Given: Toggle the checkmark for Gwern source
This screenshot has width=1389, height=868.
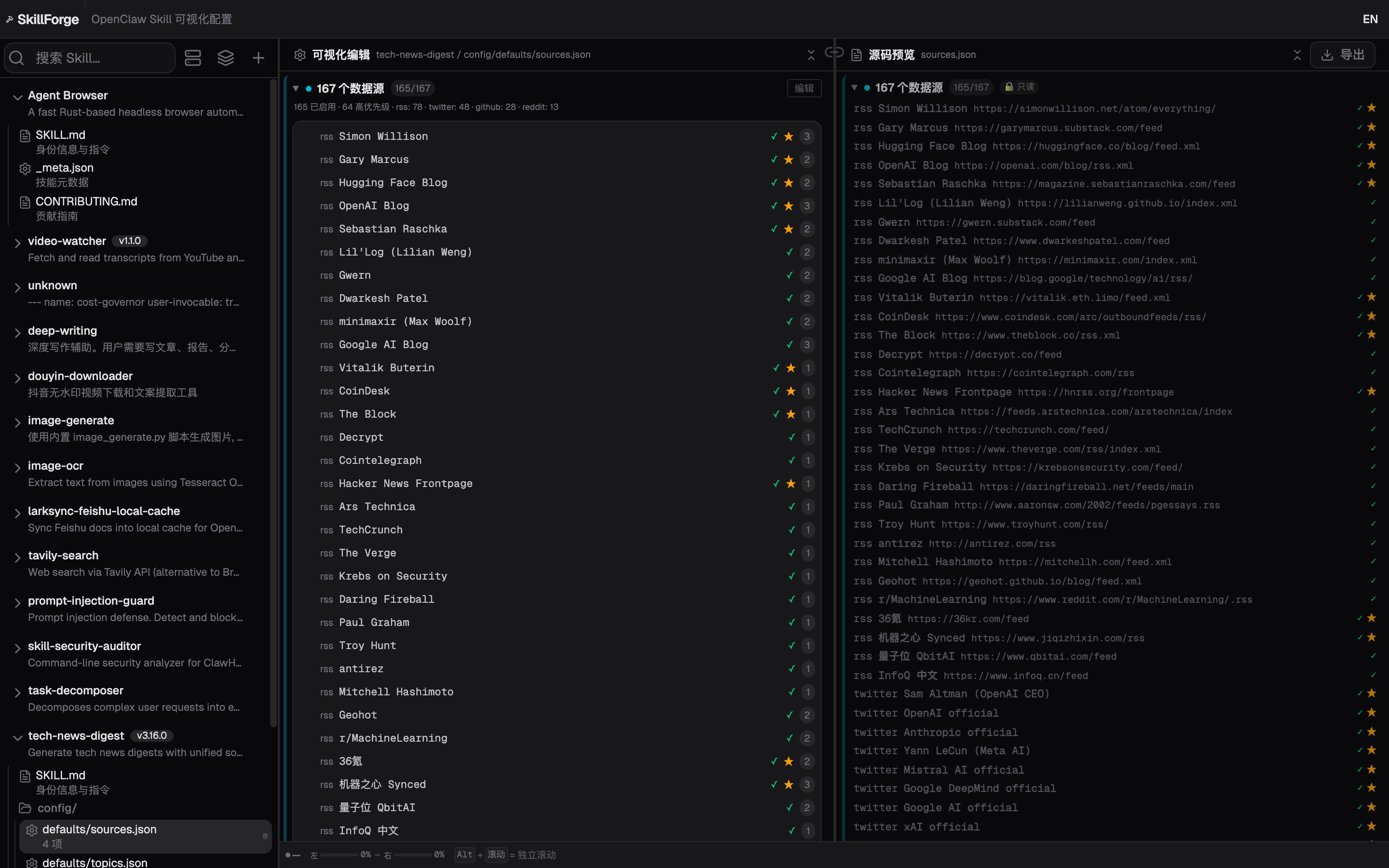Looking at the screenshot, I should [x=790, y=275].
